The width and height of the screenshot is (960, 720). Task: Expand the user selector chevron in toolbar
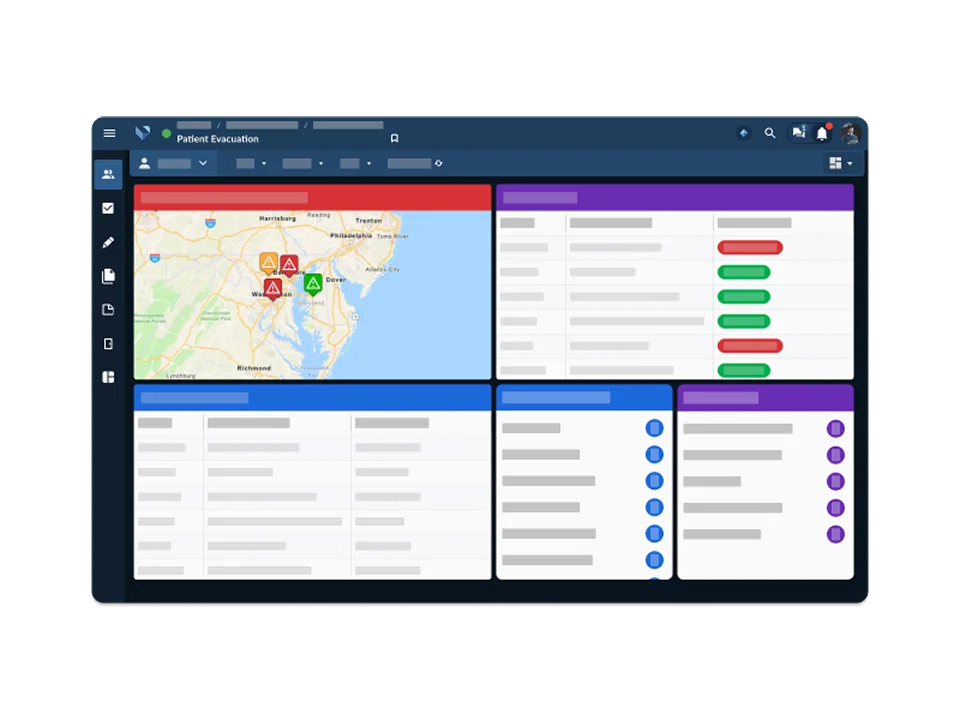(x=203, y=163)
